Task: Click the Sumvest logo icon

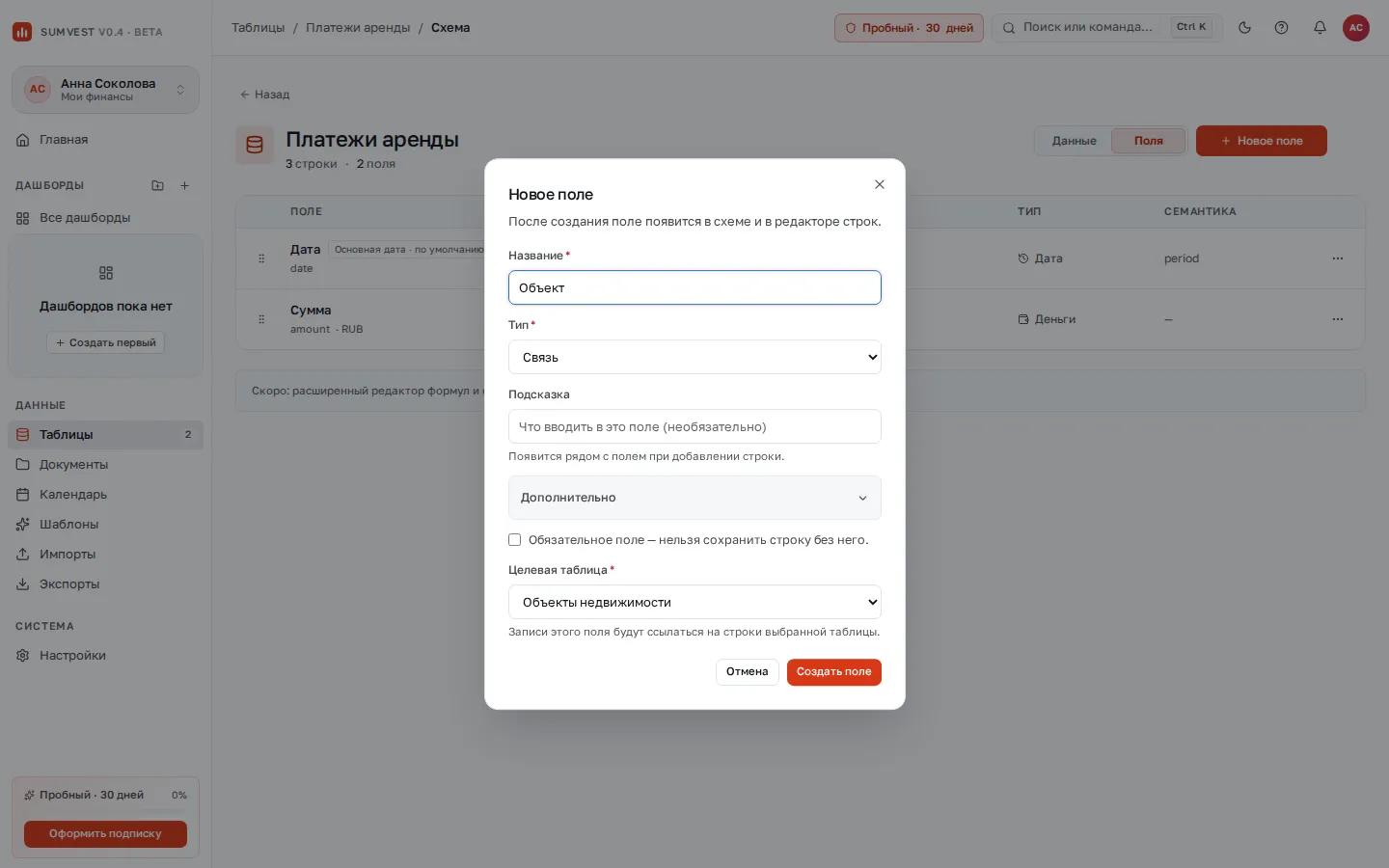Action: (x=22, y=32)
